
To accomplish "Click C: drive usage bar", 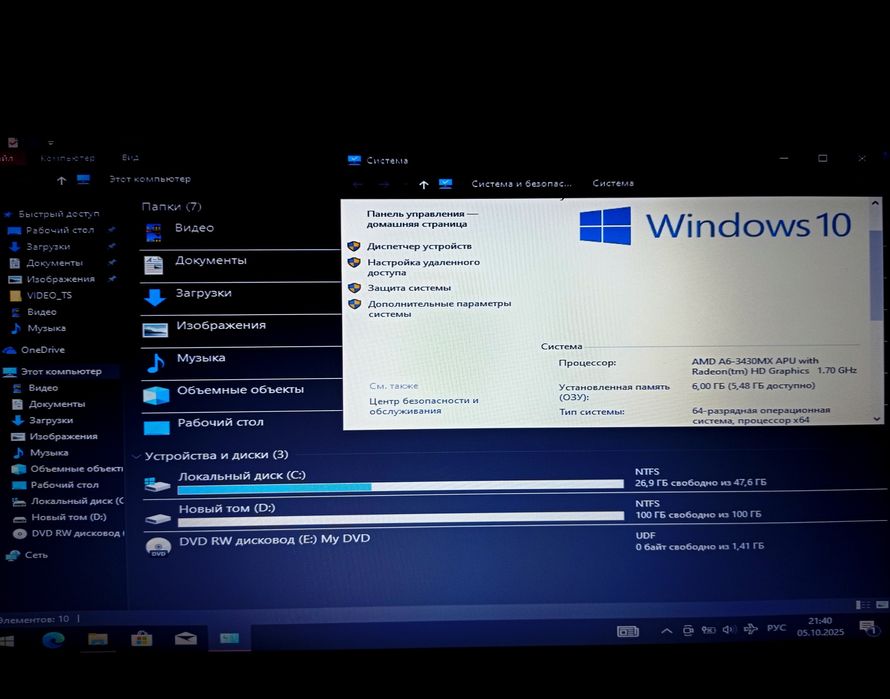I will (x=400, y=486).
